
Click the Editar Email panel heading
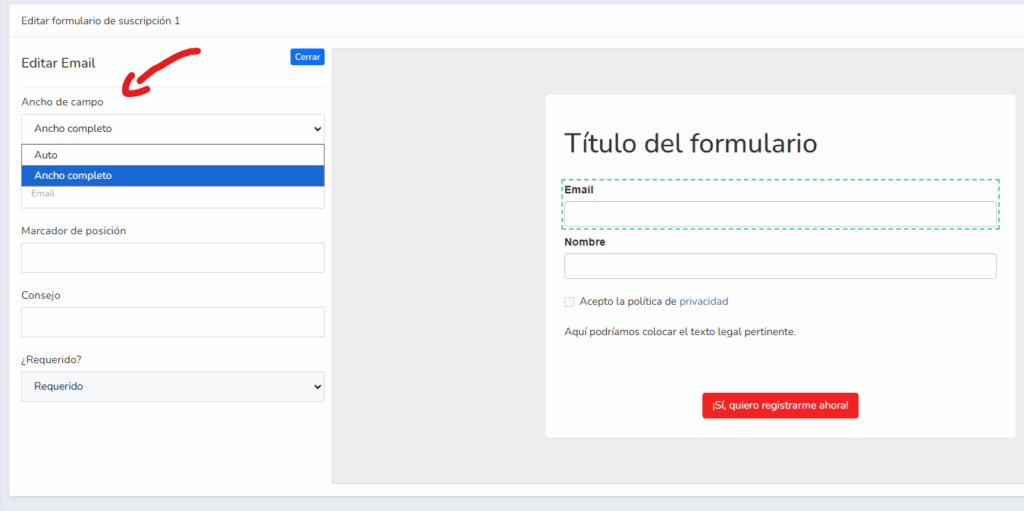pos(58,63)
